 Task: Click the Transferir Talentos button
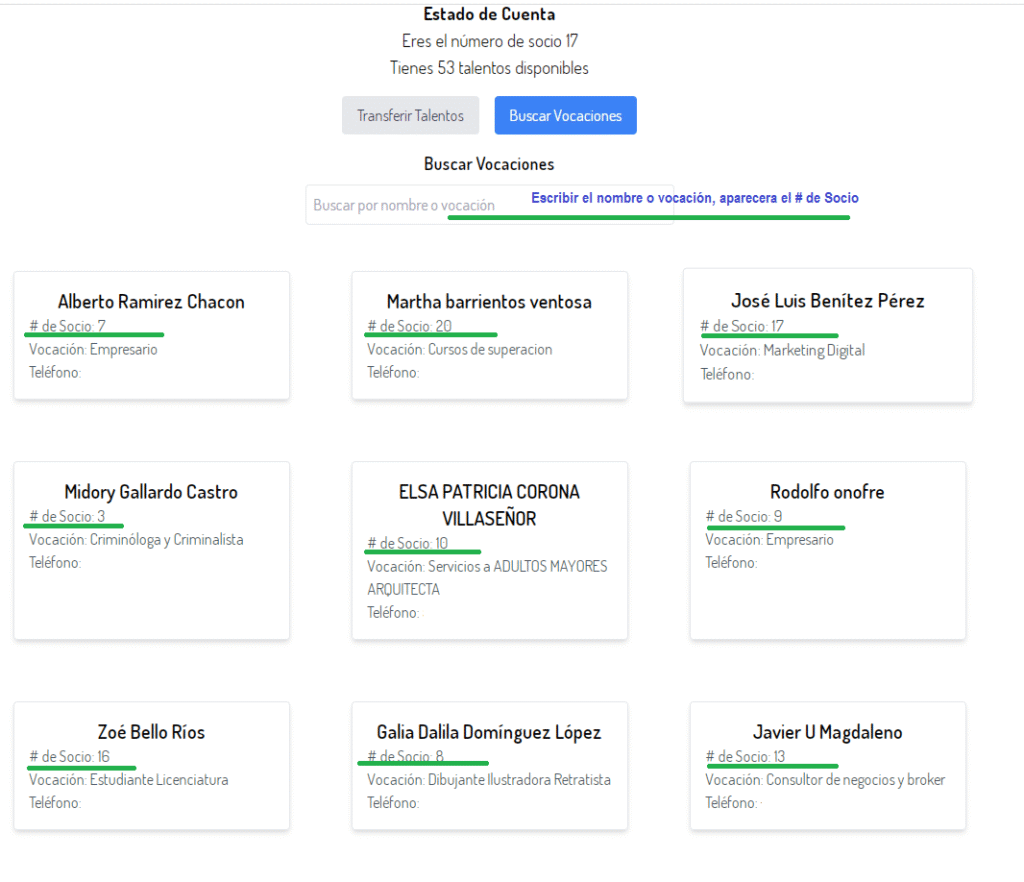click(x=410, y=116)
